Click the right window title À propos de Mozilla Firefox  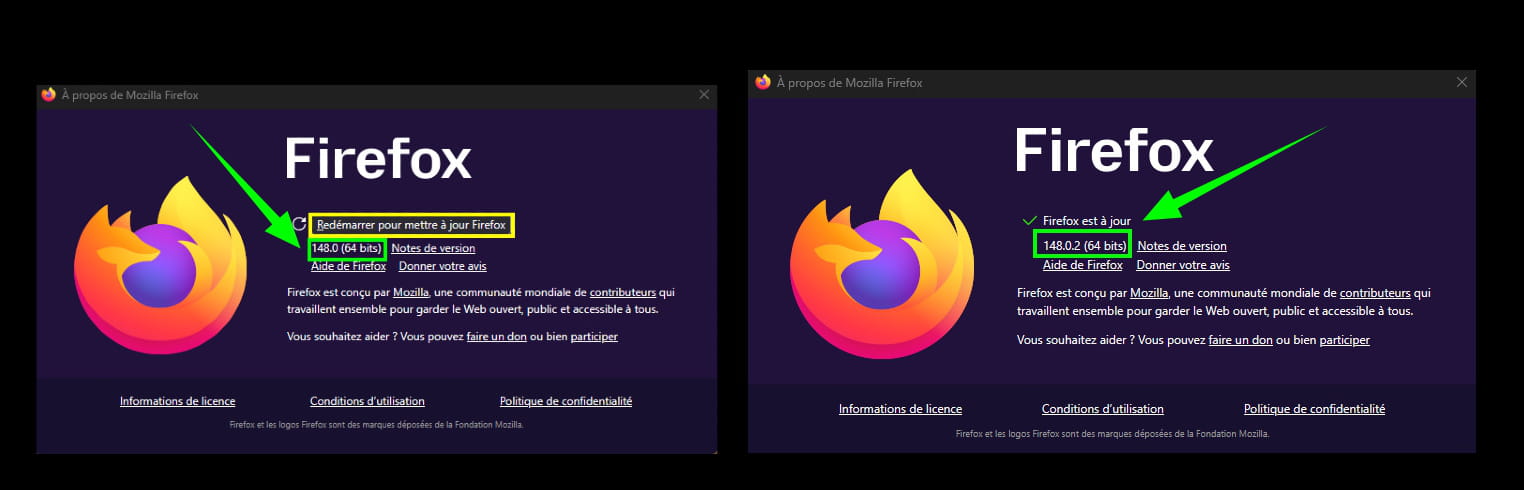click(849, 83)
